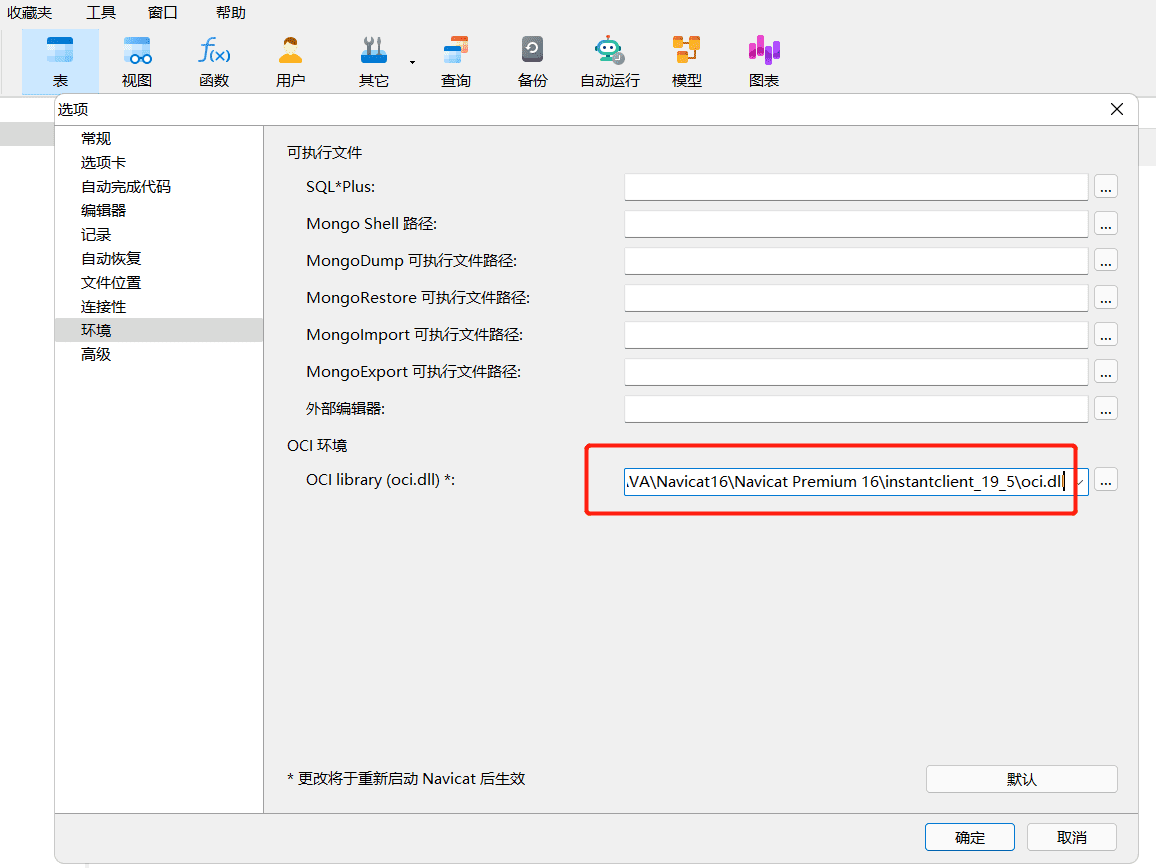Viewport: 1156px width, 868px height.
Task: Click the 外部编辑器 path input field
Action: pyautogui.click(x=855, y=409)
